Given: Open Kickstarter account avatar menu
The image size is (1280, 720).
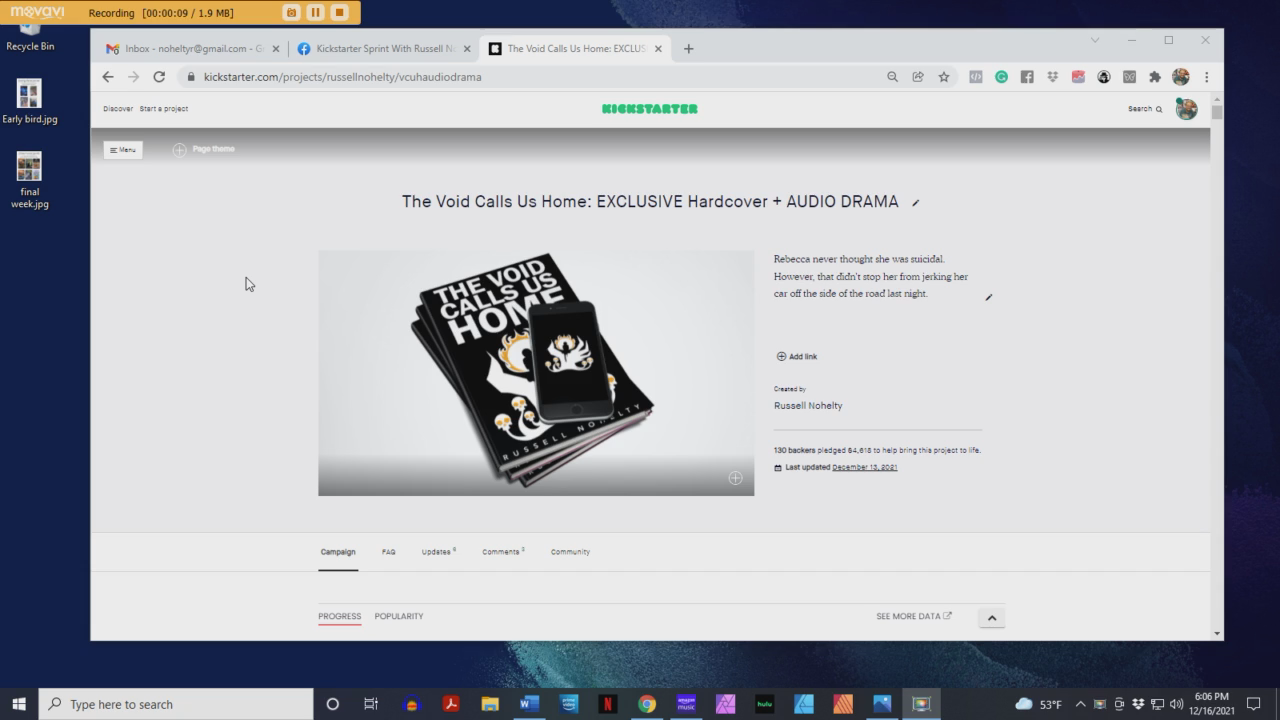Looking at the screenshot, I should coord(1187,109).
